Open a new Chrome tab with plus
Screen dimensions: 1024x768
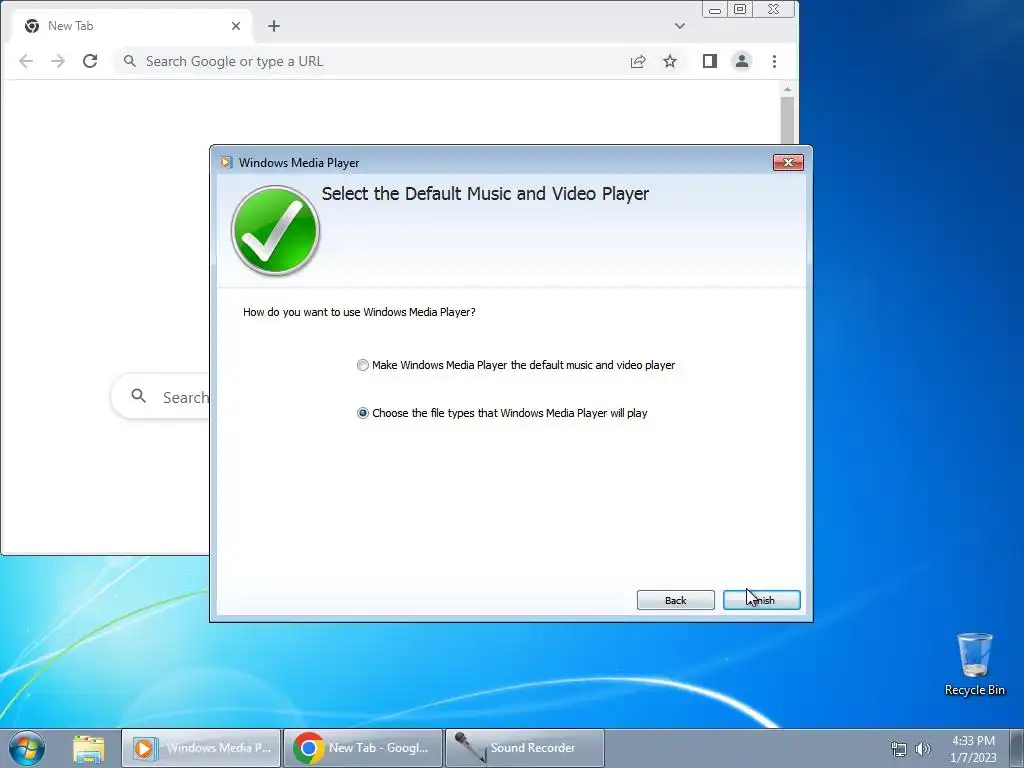point(274,26)
